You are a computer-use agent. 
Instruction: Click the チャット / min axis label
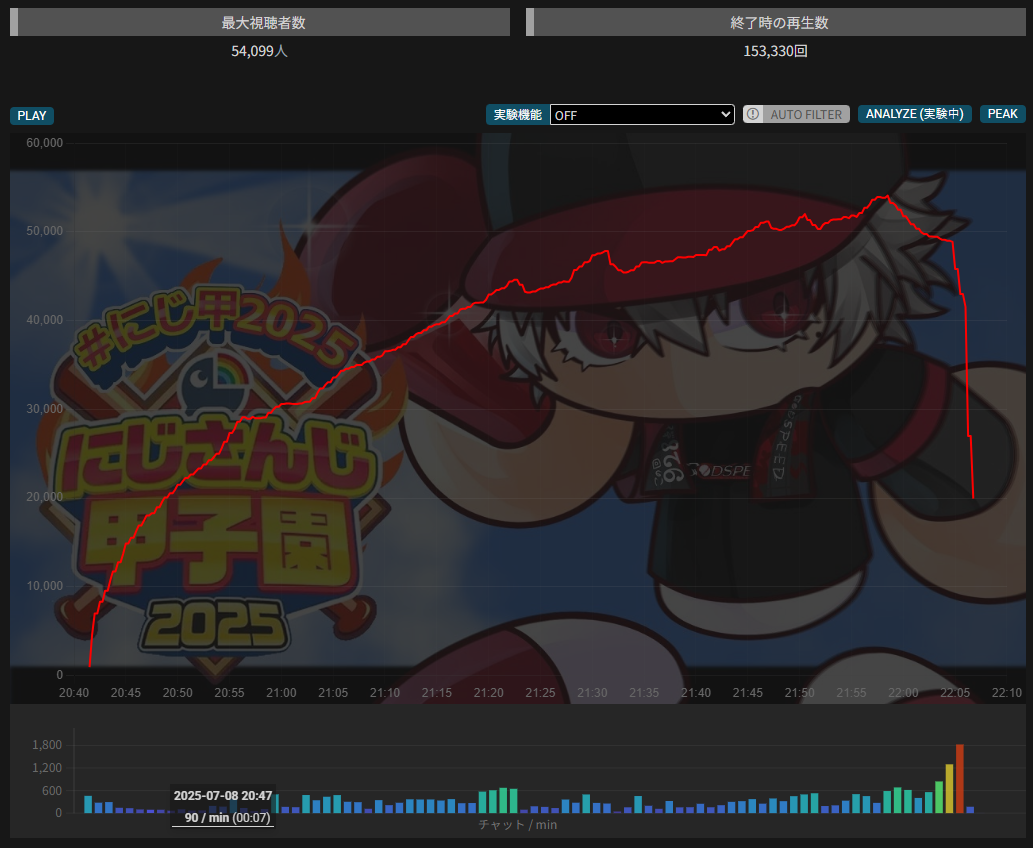click(518, 824)
